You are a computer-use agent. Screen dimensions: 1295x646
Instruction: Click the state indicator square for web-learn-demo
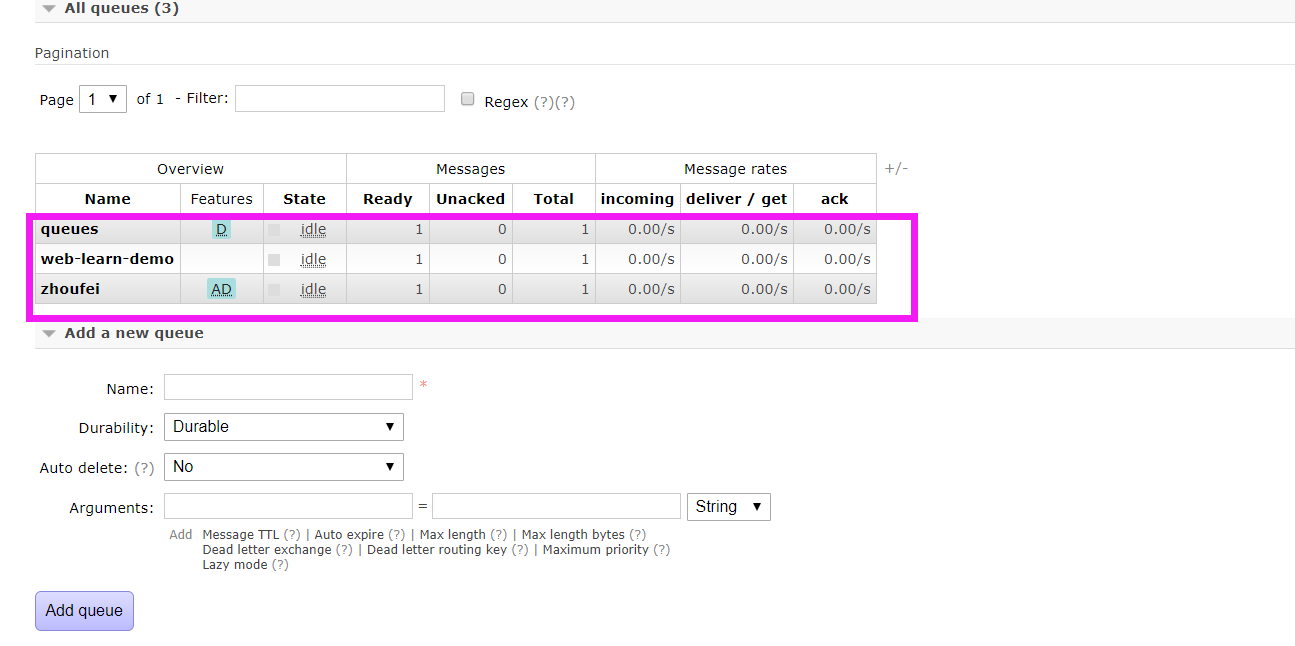[274, 260]
